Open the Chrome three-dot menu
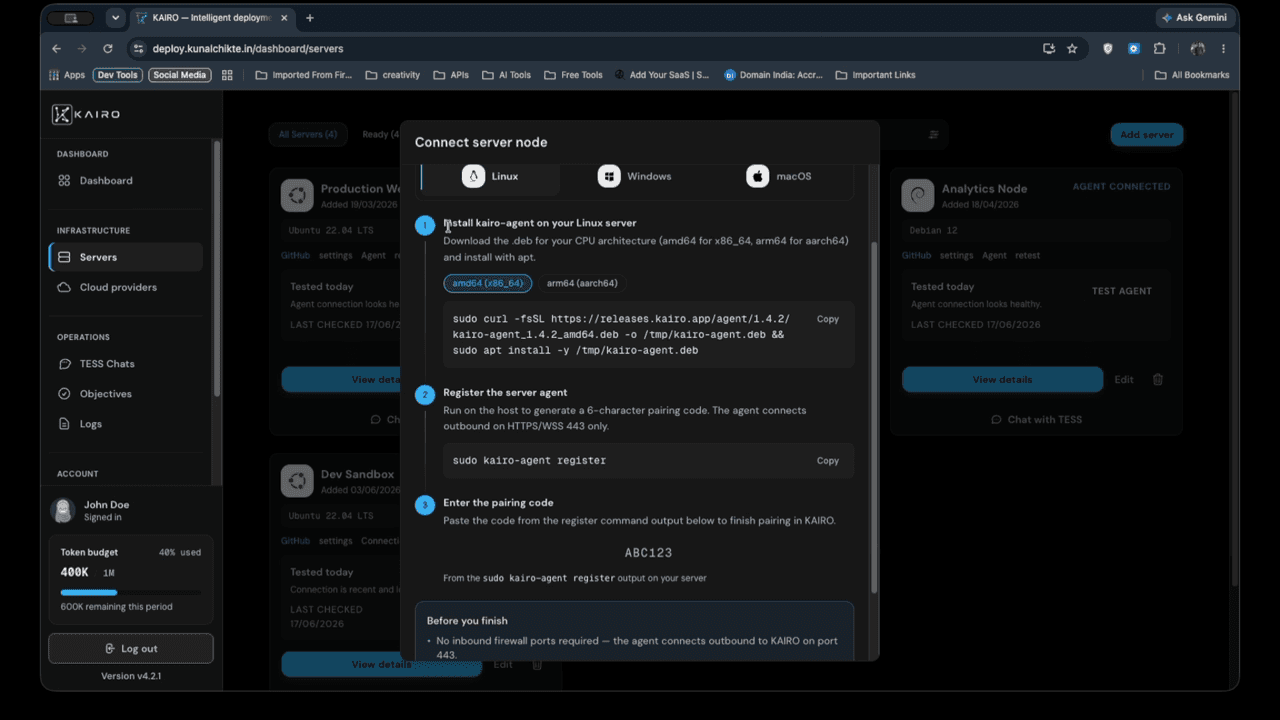Screen dimensions: 1280x720 coord(1223,48)
